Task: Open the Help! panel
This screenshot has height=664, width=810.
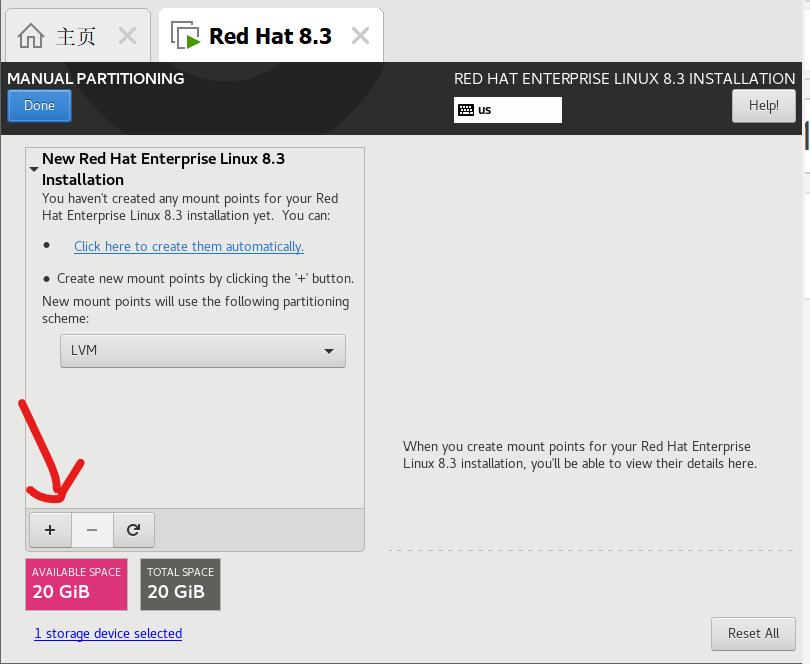Action: click(x=763, y=105)
